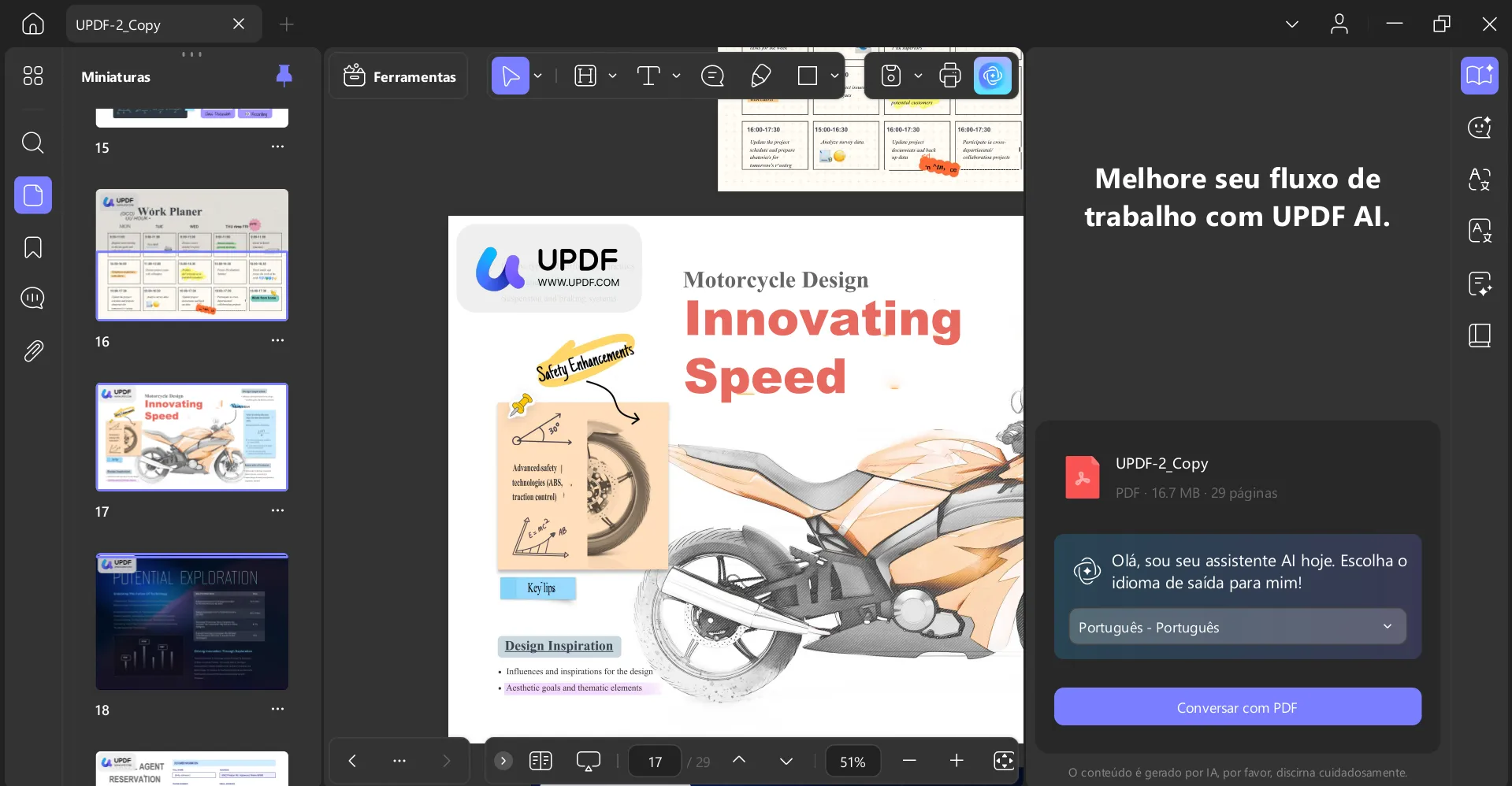Click the 'Design Inspiration' heading
1512x786 pixels.
tap(559, 646)
